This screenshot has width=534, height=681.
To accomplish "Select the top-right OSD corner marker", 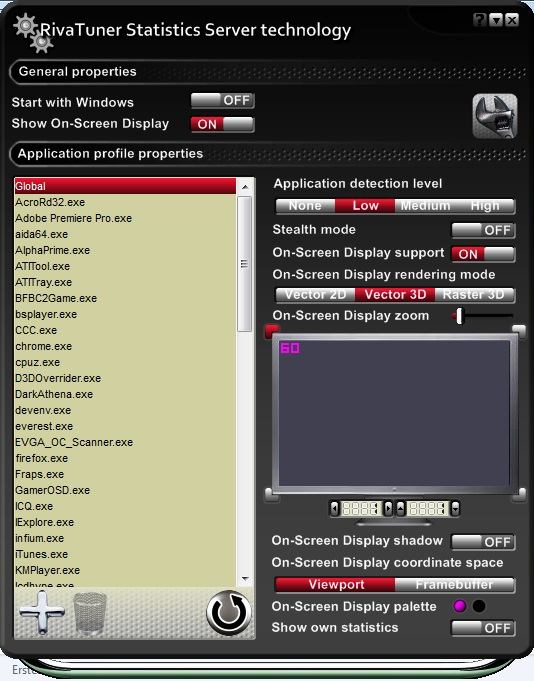I will coord(519,331).
